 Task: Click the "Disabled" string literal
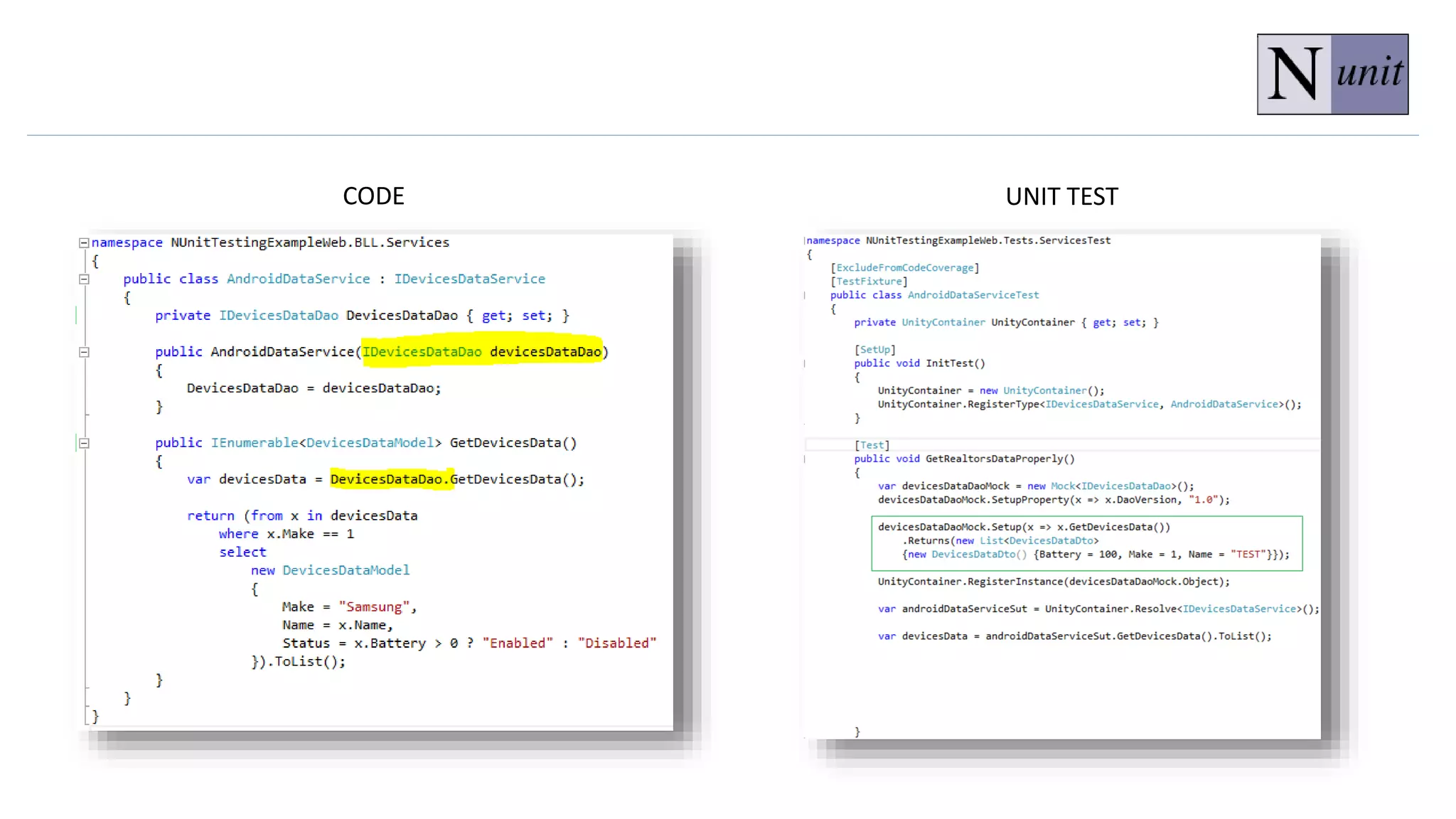(x=617, y=643)
